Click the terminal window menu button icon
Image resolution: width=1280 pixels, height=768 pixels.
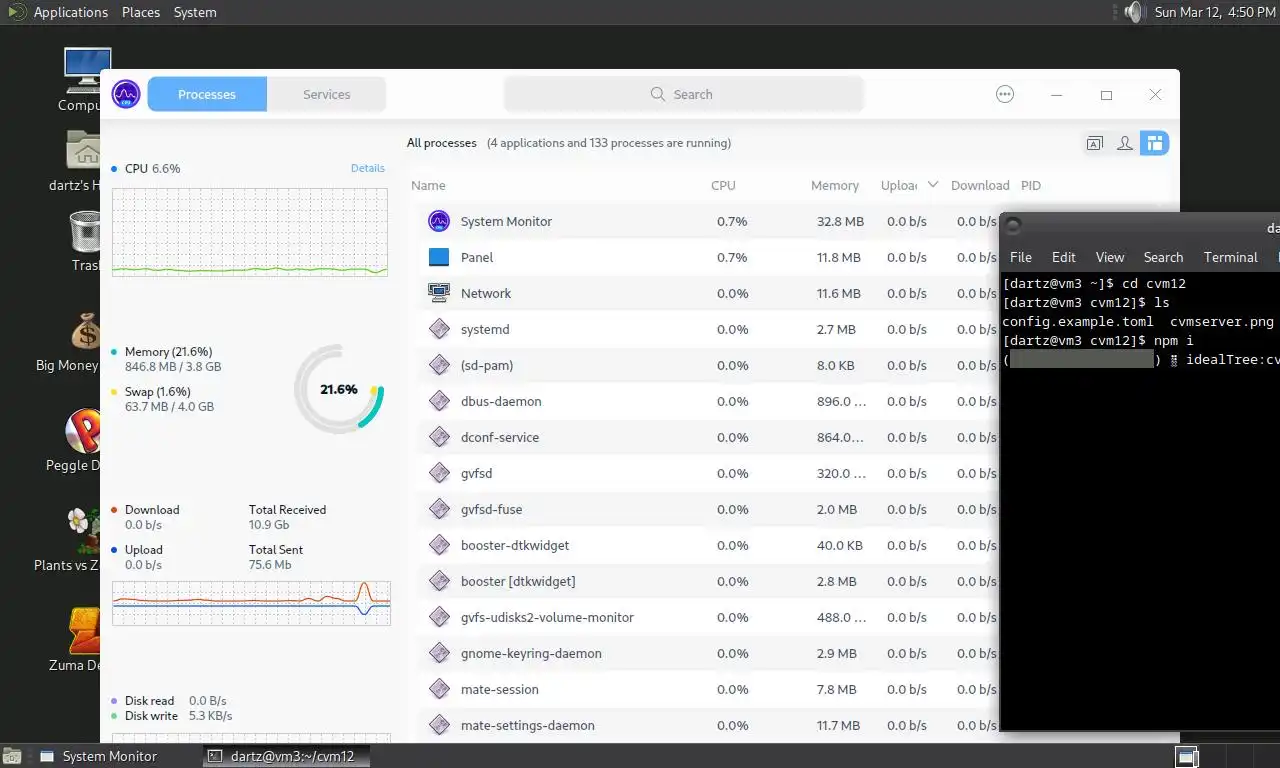(x=1013, y=226)
